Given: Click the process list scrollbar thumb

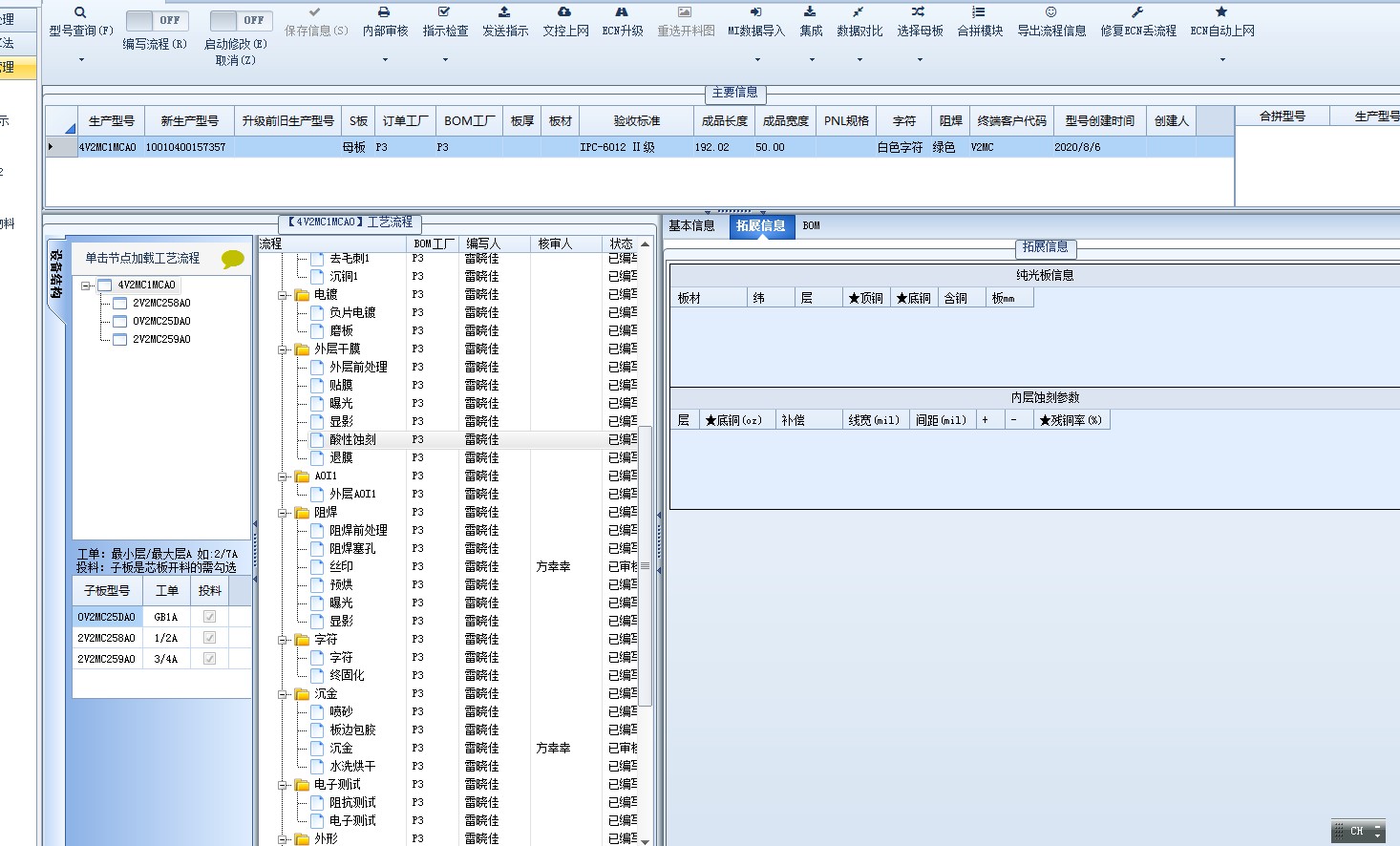Looking at the screenshot, I should (x=646, y=566).
